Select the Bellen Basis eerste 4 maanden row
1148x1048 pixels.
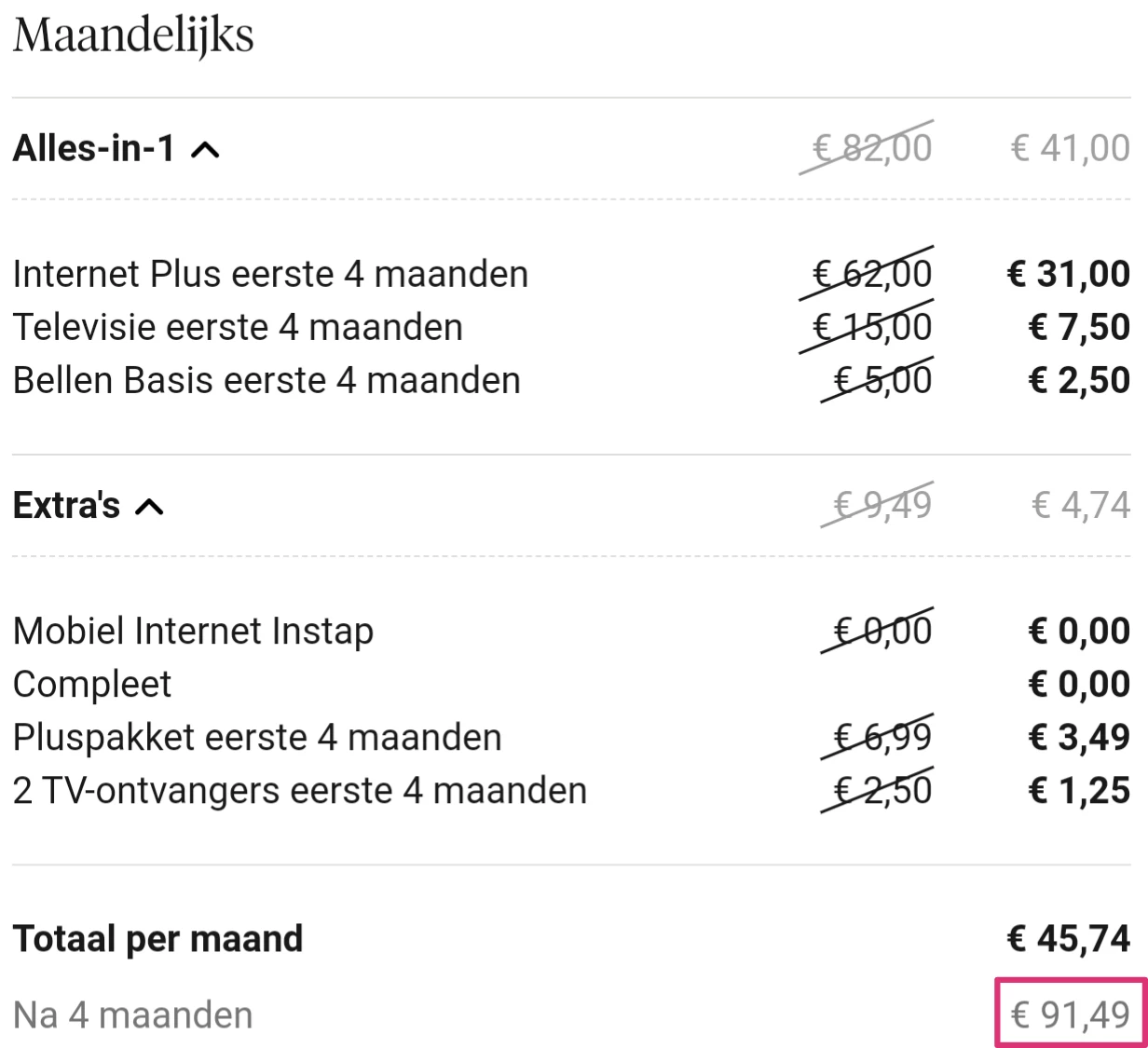(266, 380)
